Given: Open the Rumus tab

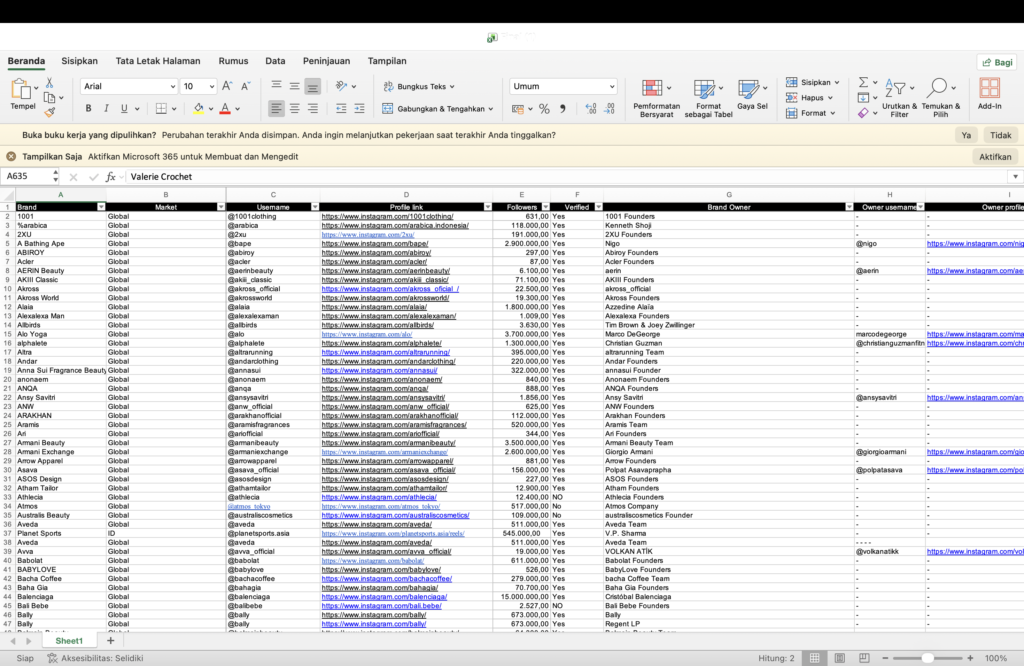Looking at the screenshot, I should click(233, 61).
